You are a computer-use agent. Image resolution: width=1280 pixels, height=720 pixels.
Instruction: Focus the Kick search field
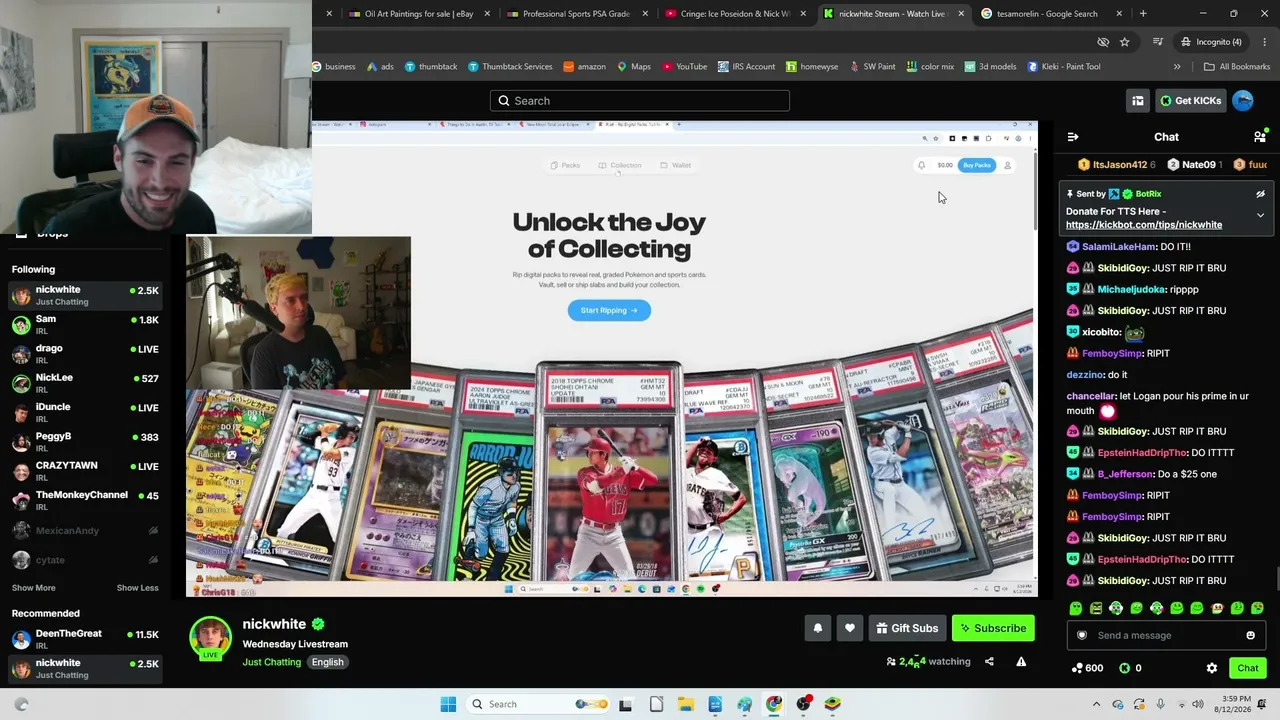(x=640, y=101)
